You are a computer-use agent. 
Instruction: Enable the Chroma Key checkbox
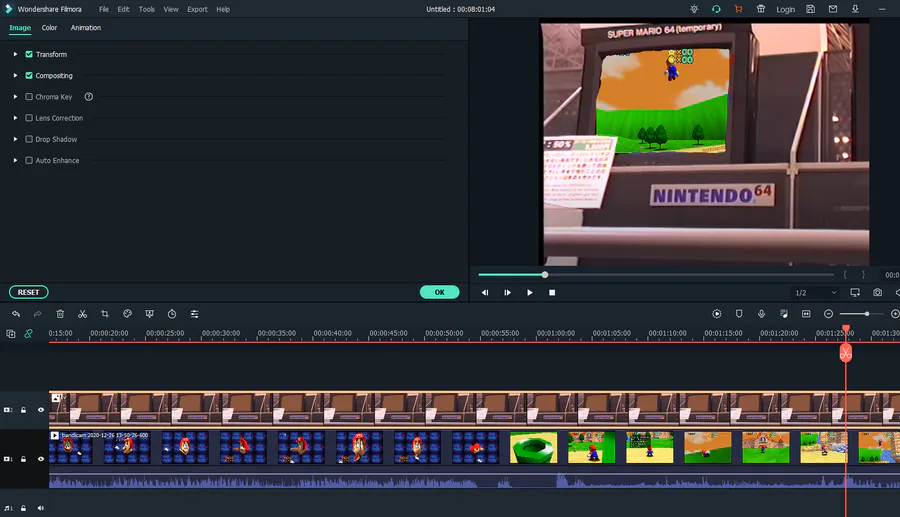click(29, 96)
